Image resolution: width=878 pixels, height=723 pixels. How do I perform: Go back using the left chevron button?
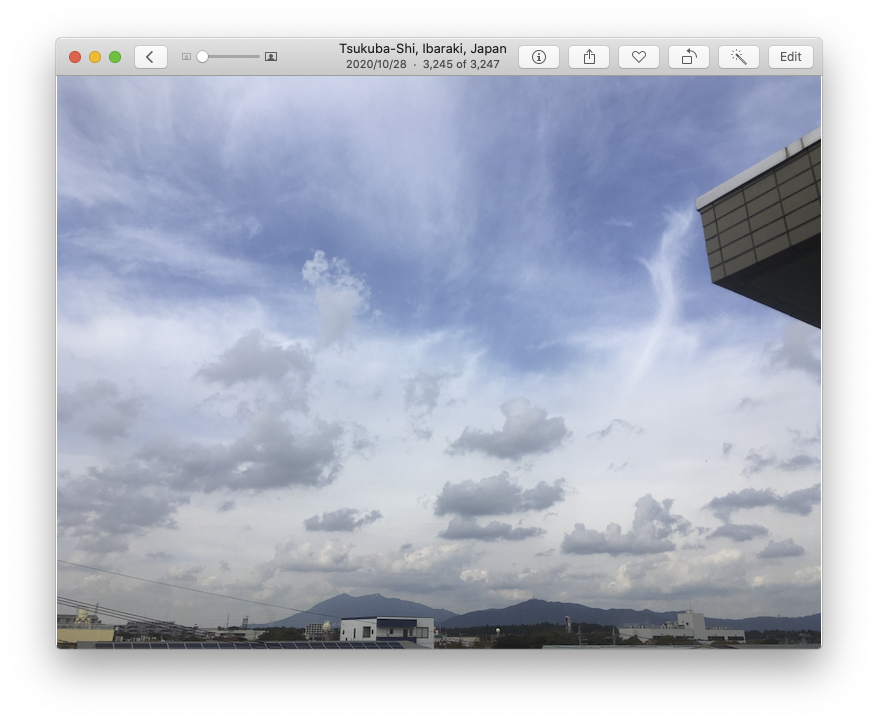tap(150, 57)
